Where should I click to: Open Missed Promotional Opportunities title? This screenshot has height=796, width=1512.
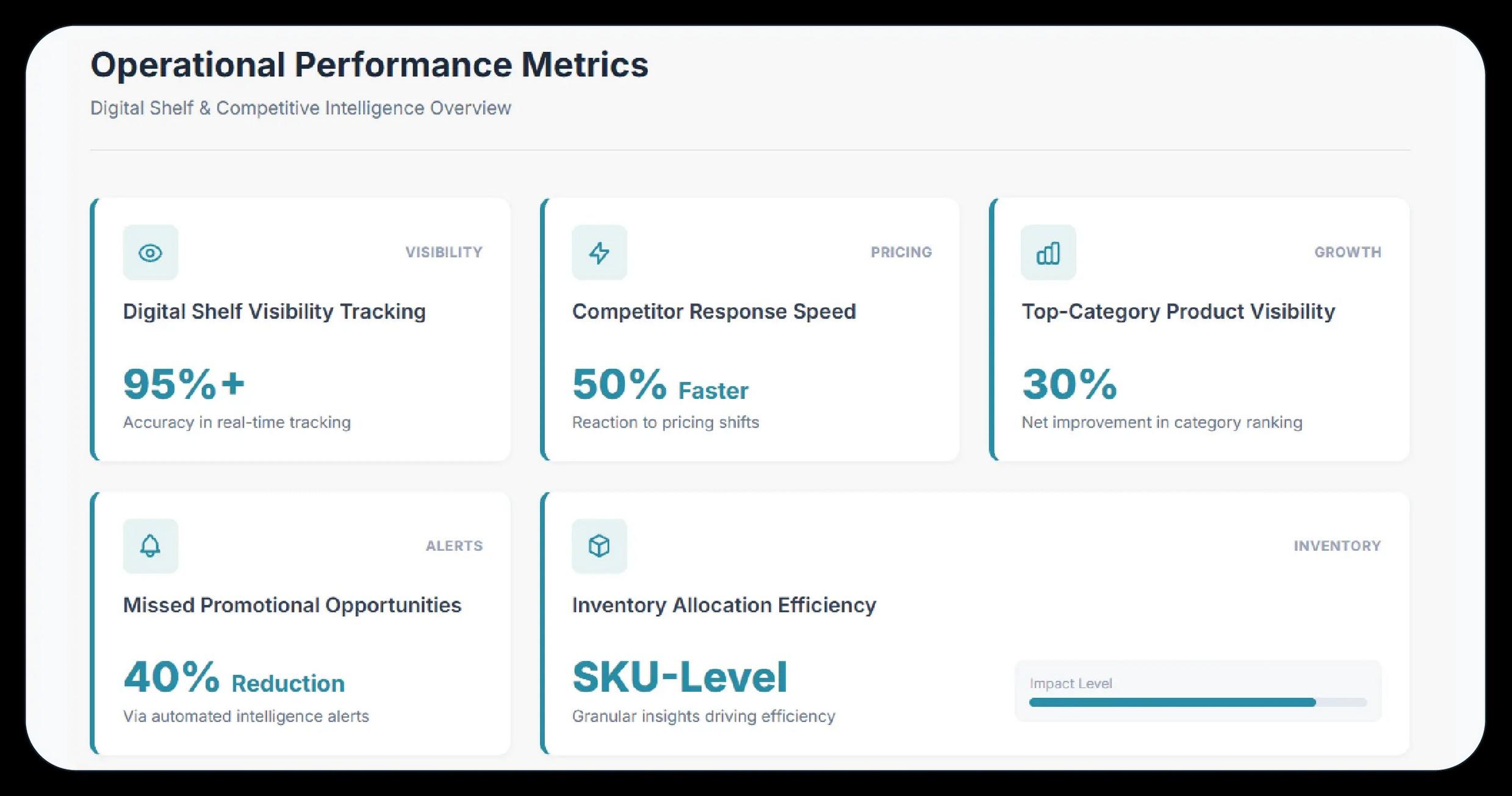(x=292, y=605)
